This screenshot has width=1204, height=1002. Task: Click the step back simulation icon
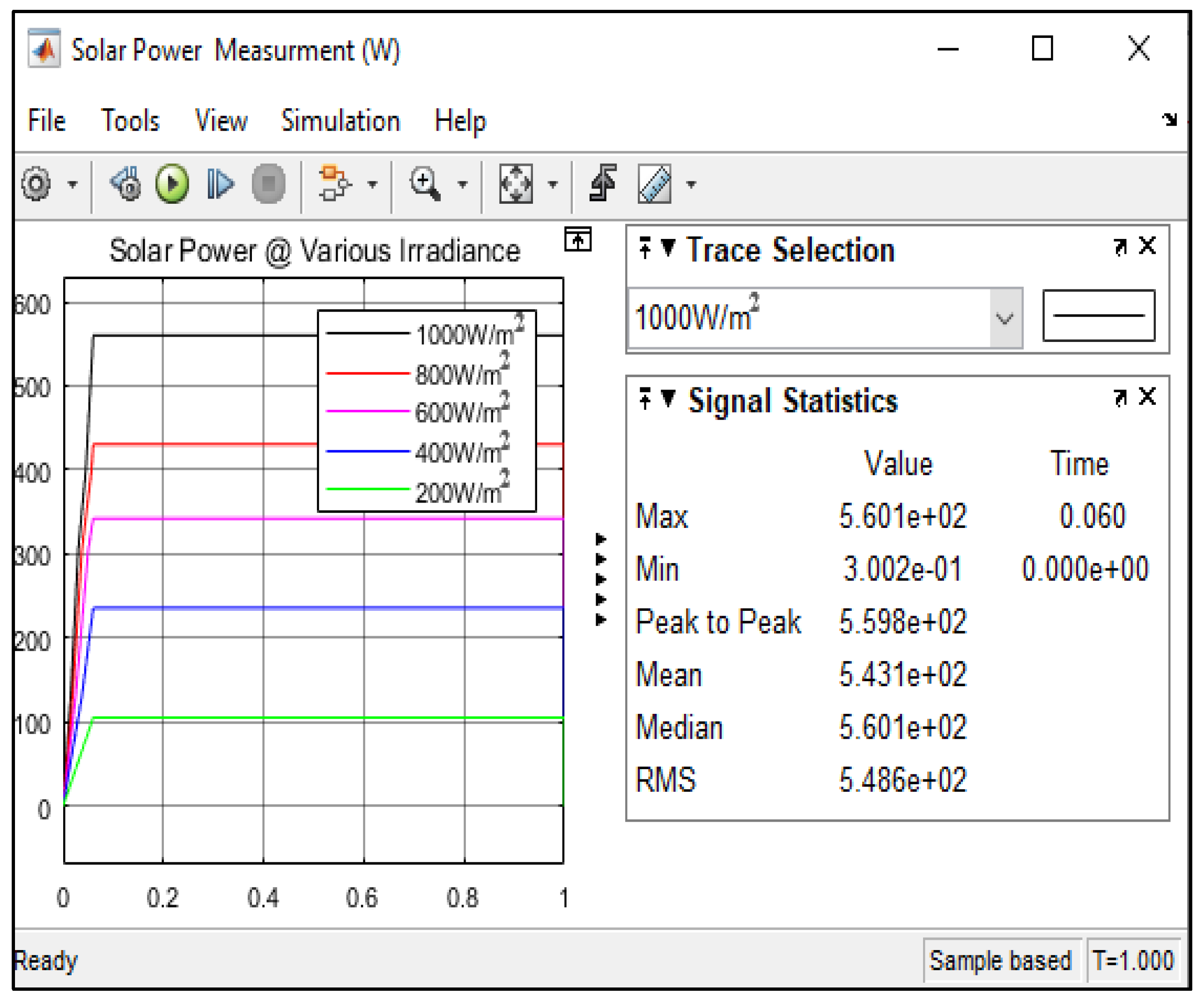click(126, 184)
